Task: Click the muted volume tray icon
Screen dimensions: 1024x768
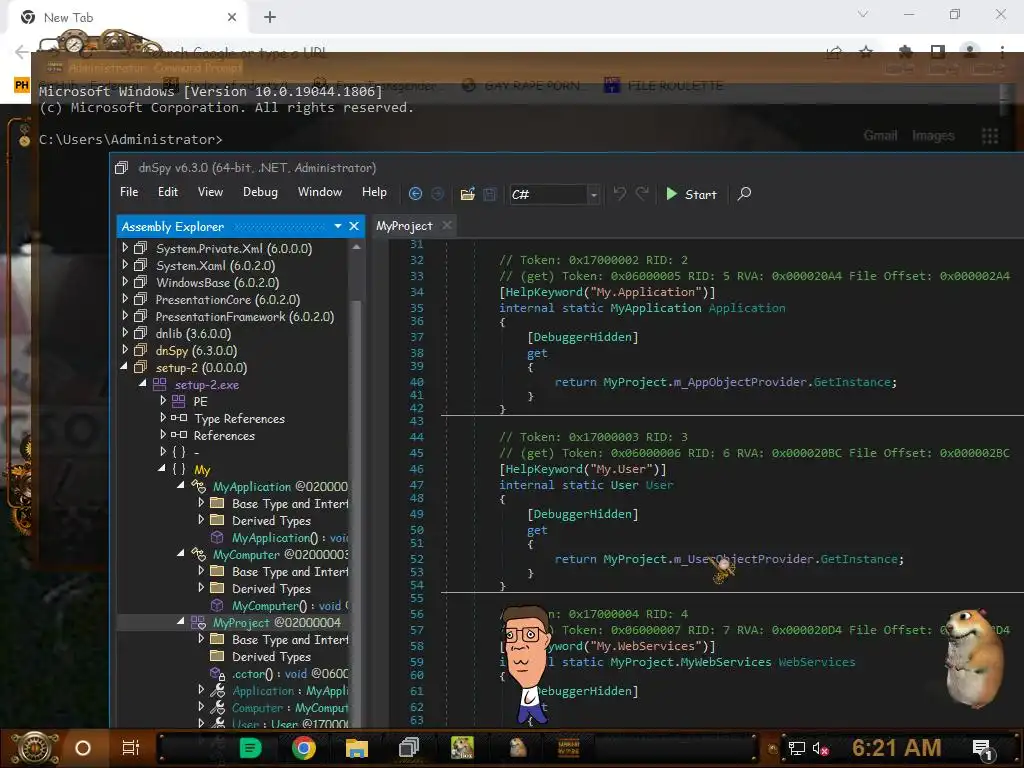Action: [x=820, y=748]
